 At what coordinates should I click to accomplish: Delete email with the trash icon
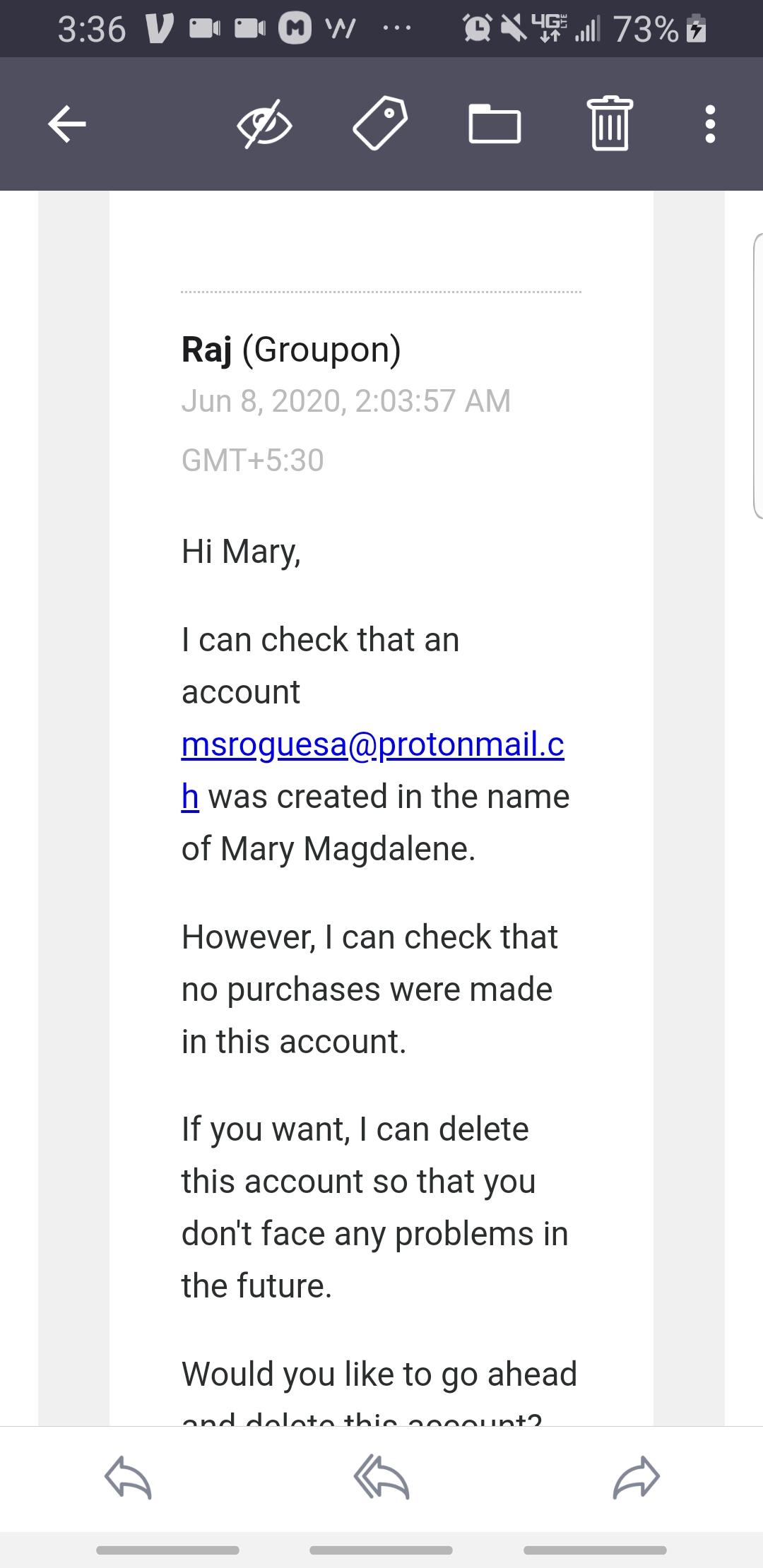610,124
